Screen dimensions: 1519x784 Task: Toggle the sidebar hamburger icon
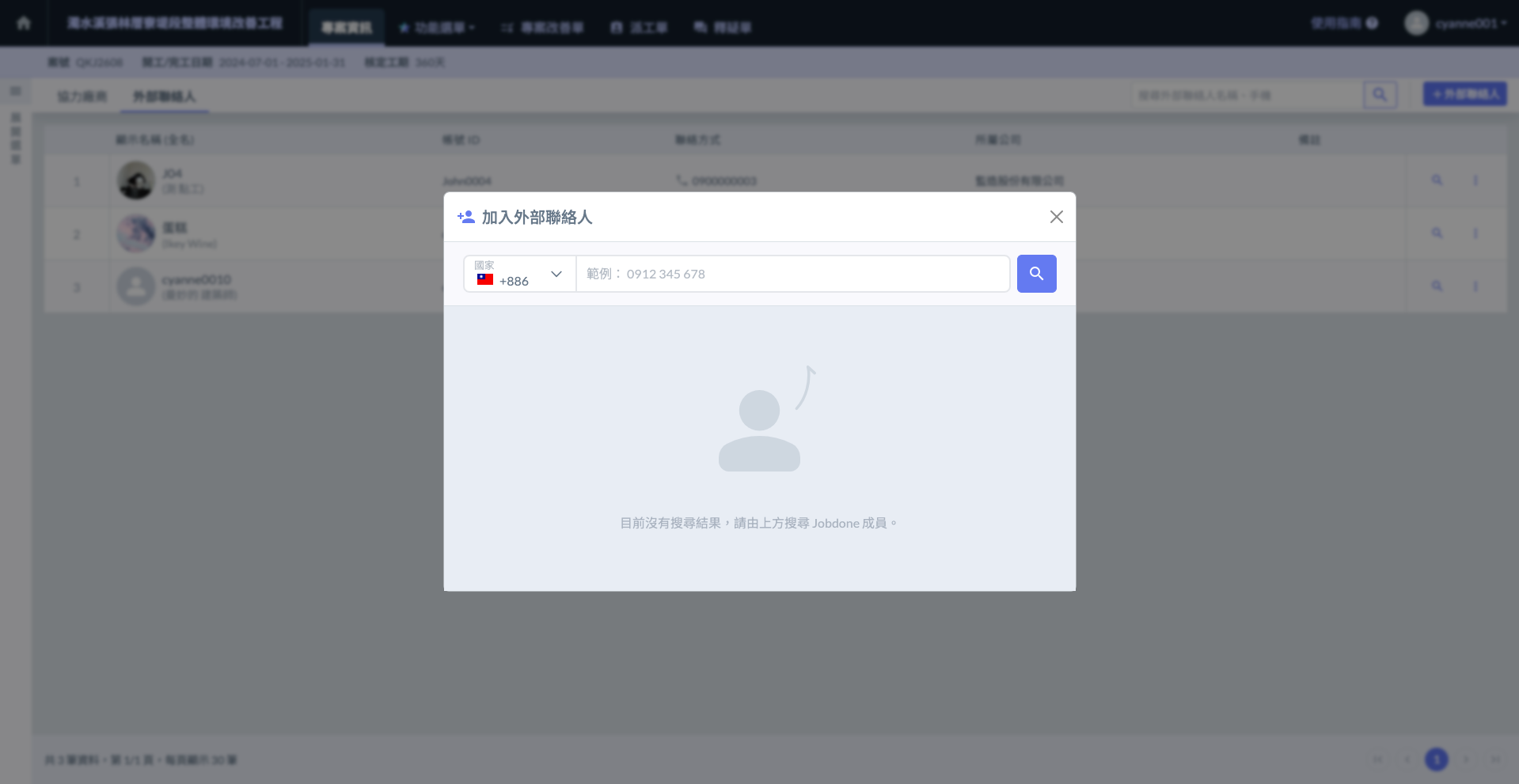15,92
